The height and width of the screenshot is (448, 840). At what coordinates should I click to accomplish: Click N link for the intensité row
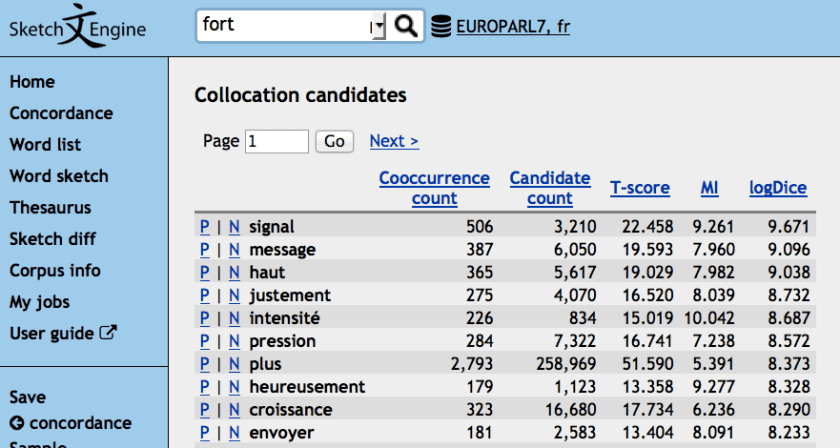(234, 319)
